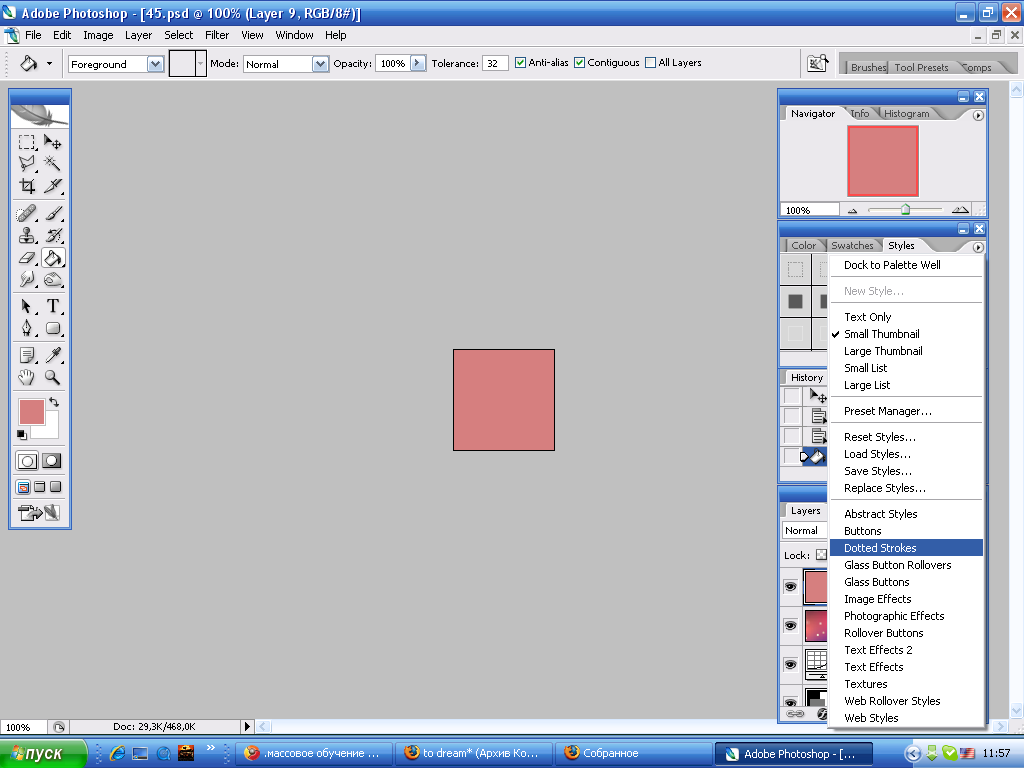The height and width of the screenshot is (768, 1024).
Task: Switch to Standard edit mode
Action: click(27, 461)
